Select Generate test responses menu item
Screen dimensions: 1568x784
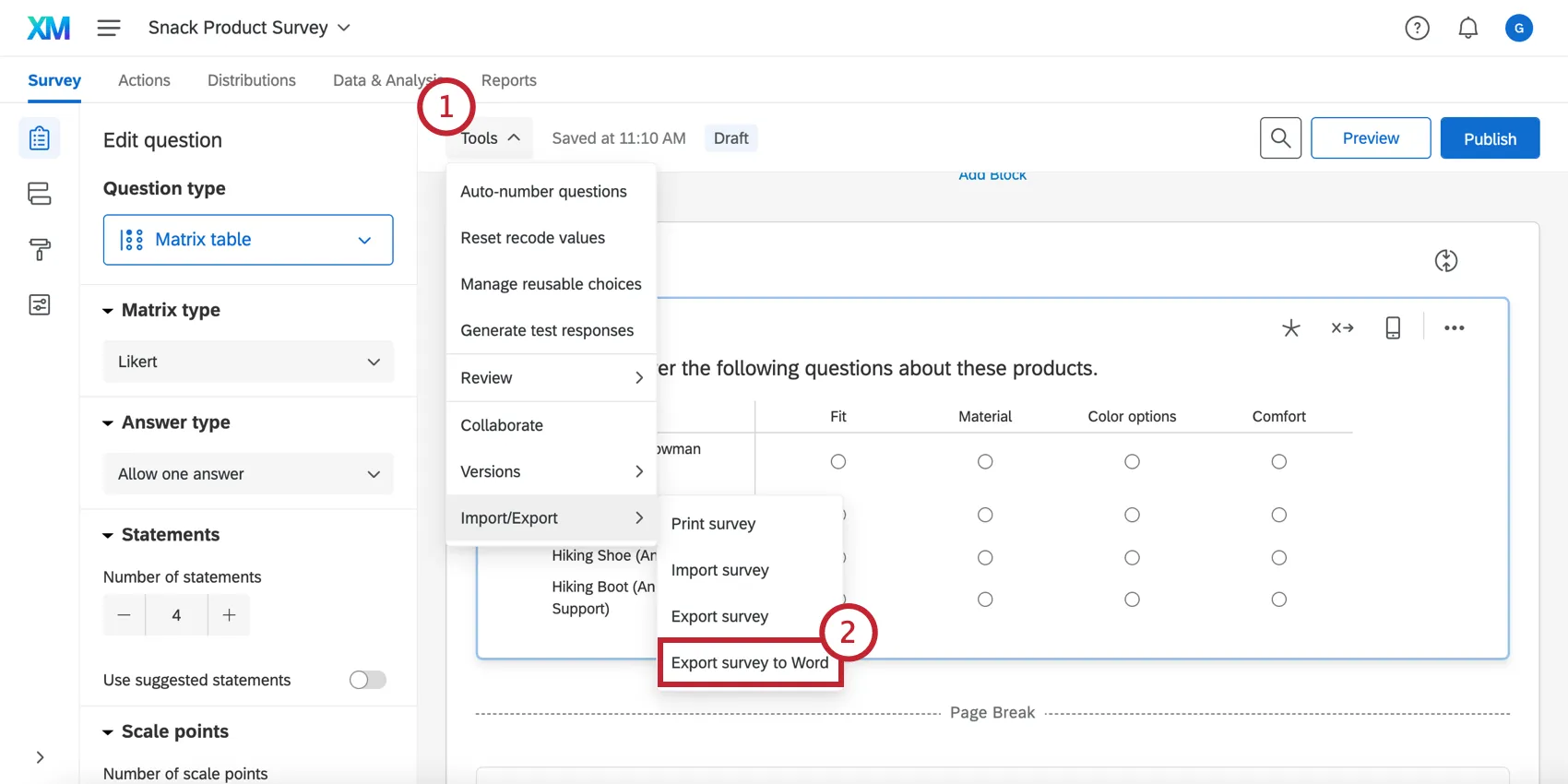(x=547, y=330)
